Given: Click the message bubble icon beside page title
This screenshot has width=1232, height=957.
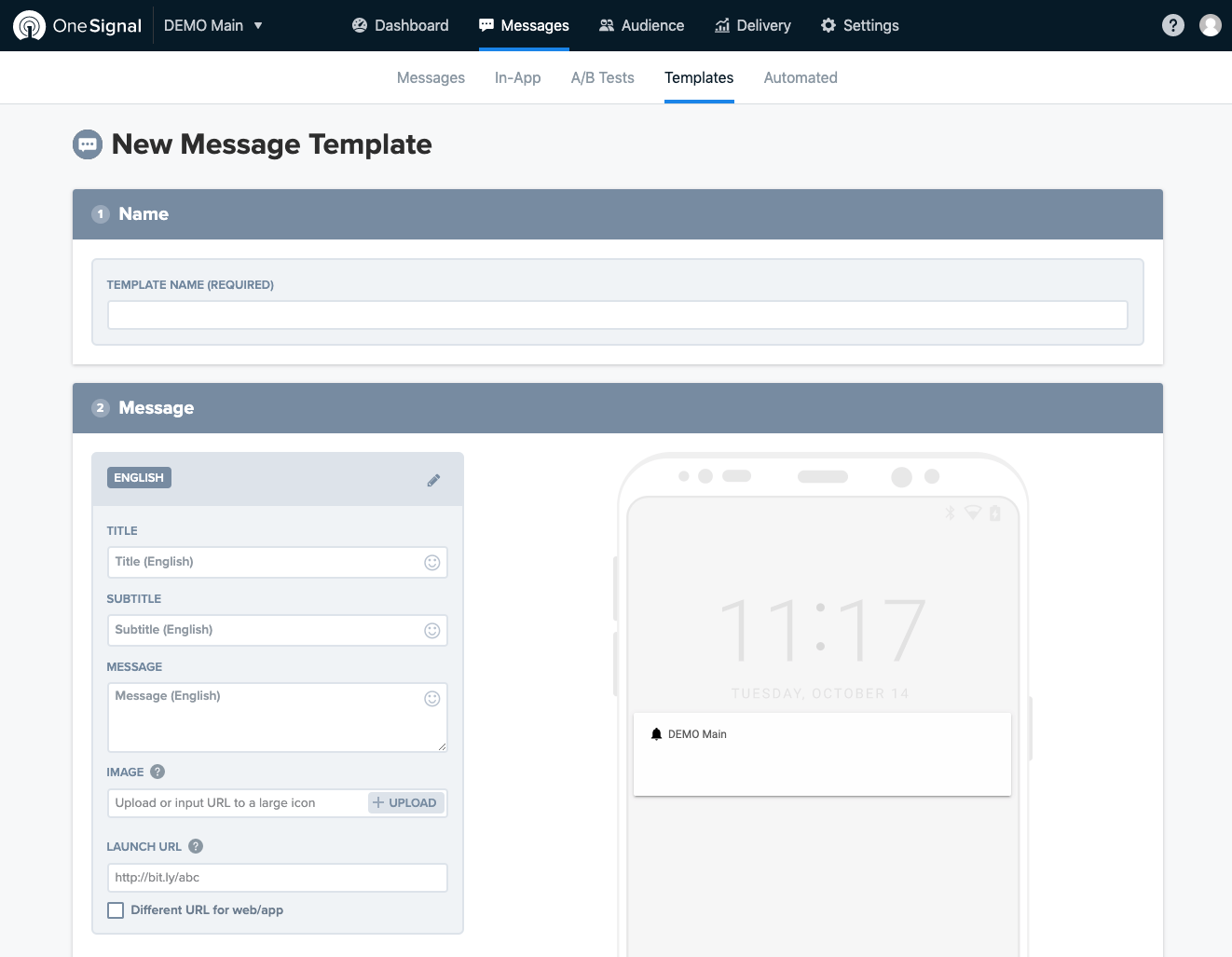Looking at the screenshot, I should click(88, 144).
